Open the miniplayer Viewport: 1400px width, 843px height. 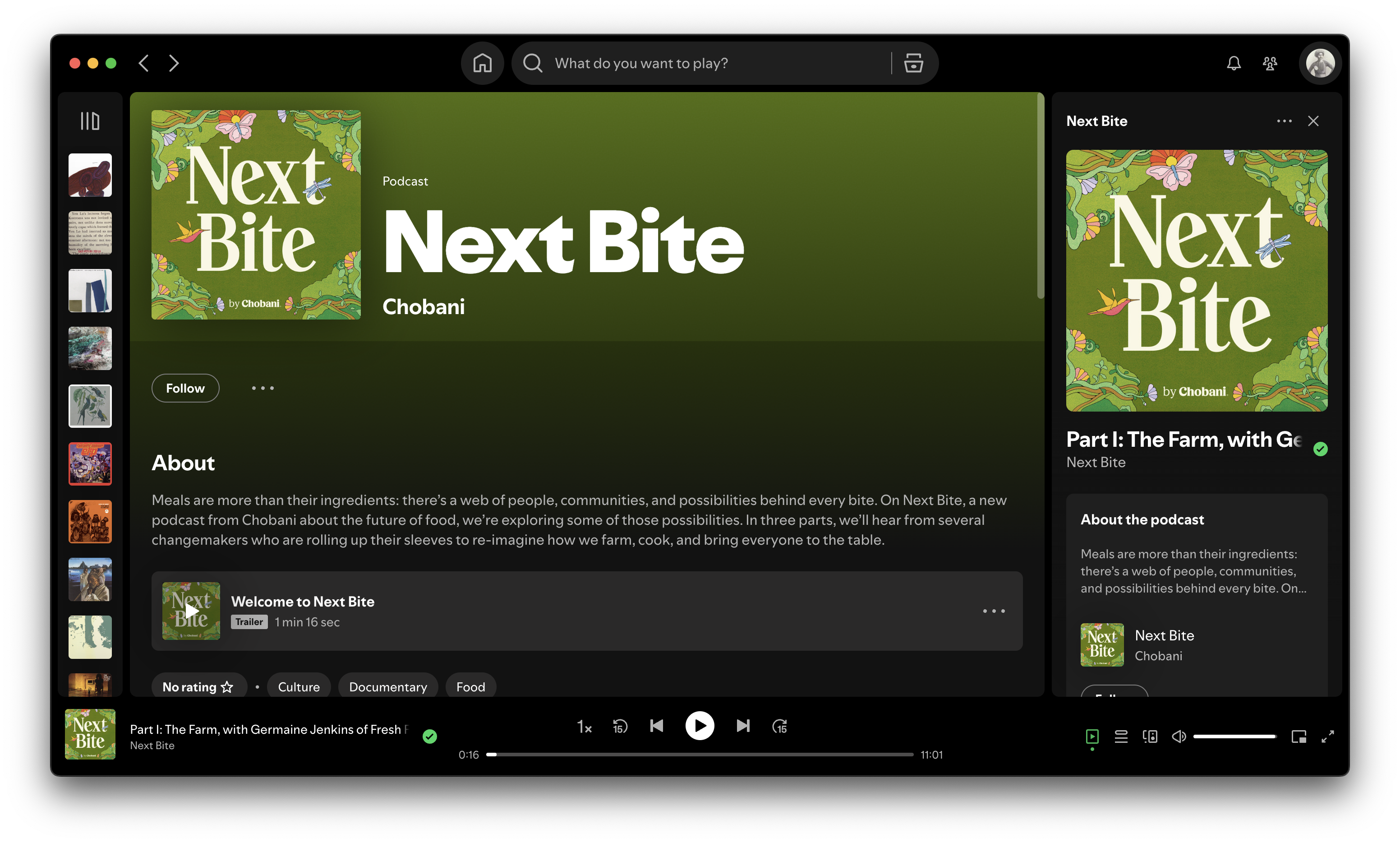pyautogui.click(x=1299, y=737)
